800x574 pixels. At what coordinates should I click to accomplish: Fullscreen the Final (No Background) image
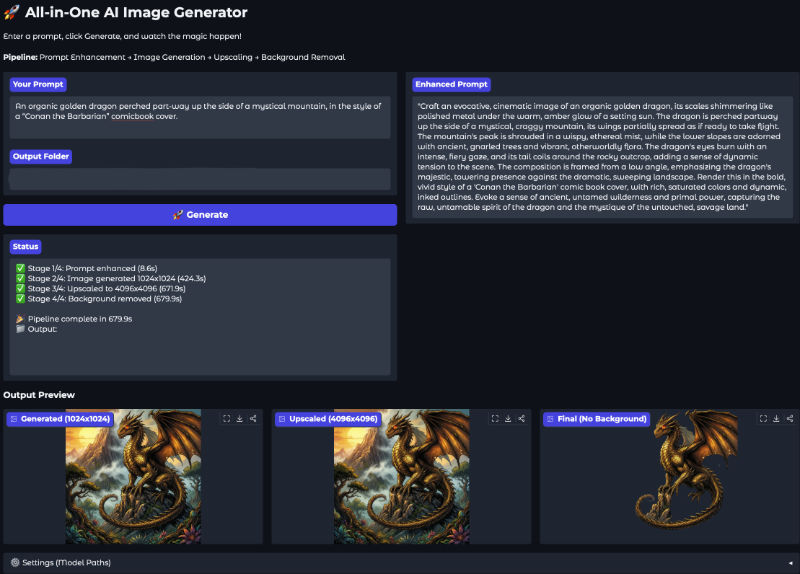coord(762,419)
